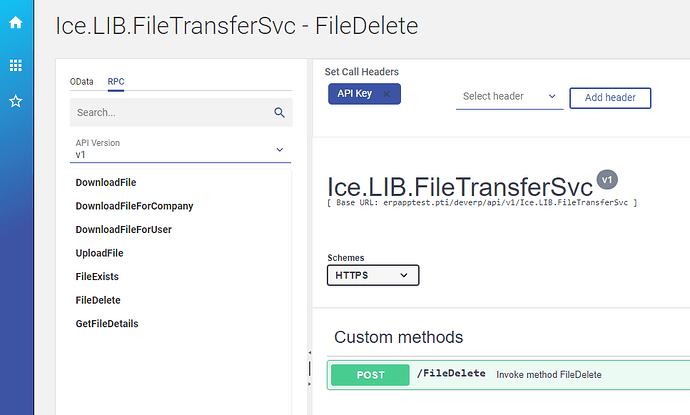Image resolution: width=690 pixels, height=415 pixels.
Task: Select the UploadFile method
Action: [99, 253]
